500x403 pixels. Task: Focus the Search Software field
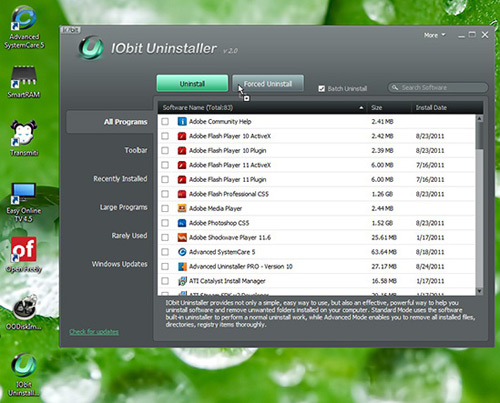coord(438,87)
